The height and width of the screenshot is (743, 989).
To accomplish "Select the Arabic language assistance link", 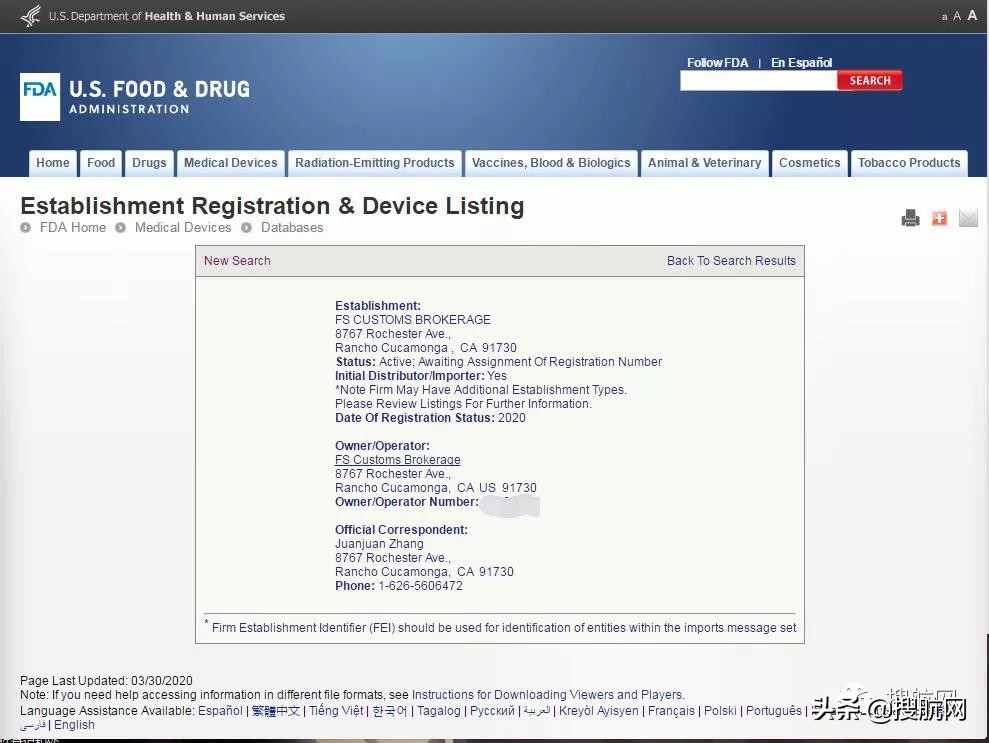I will point(537,711).
